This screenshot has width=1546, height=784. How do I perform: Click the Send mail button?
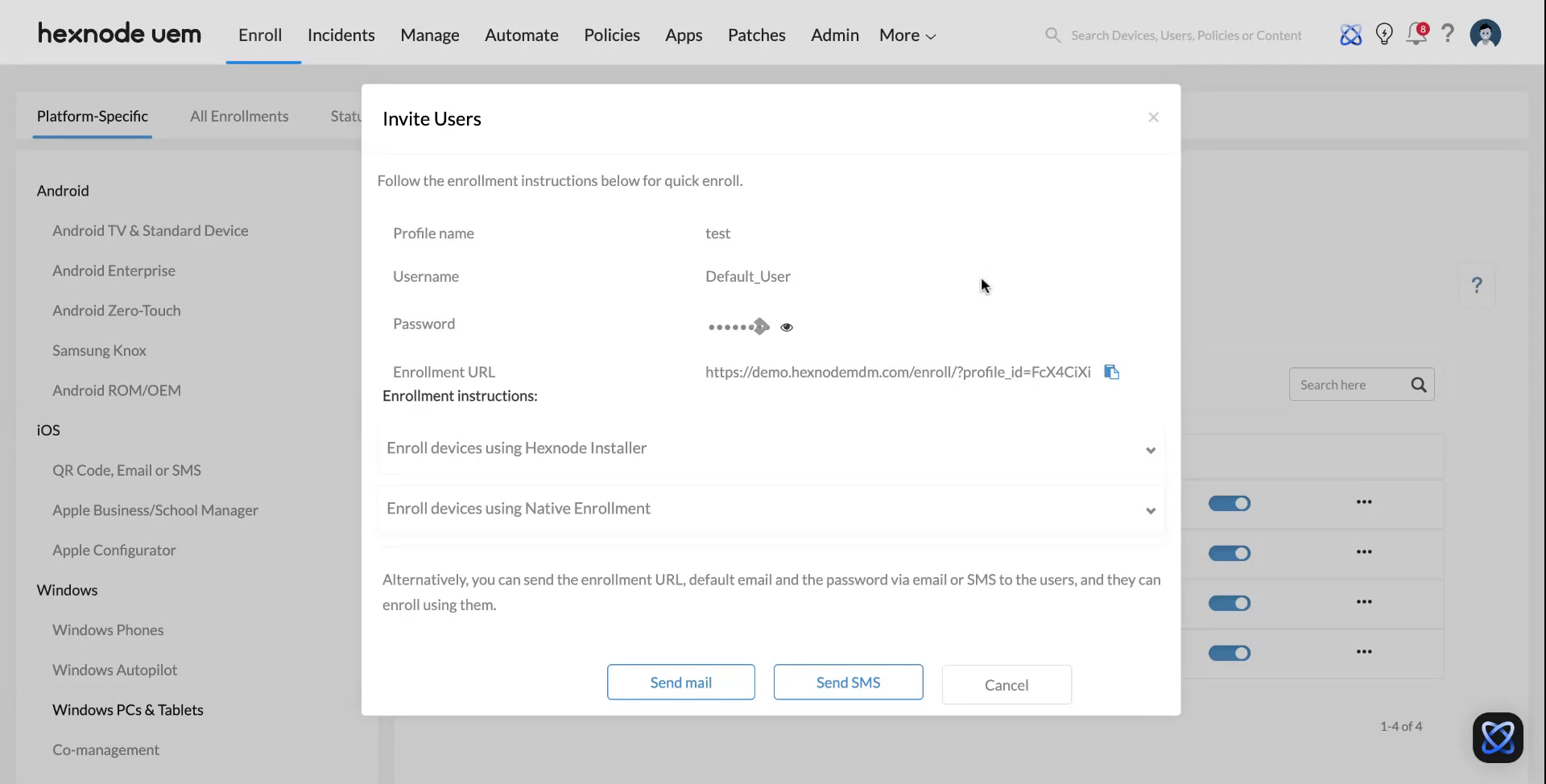[x=680, y=683]
